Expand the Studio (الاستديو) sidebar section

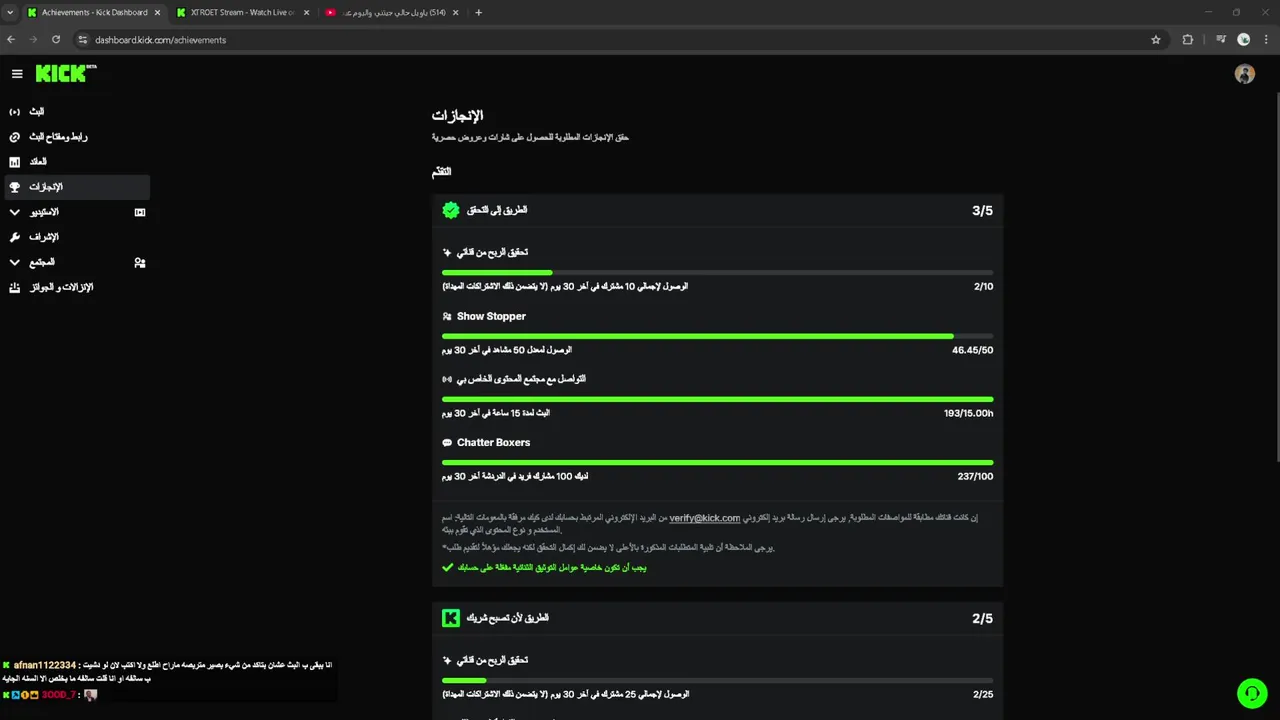[14, 212]
